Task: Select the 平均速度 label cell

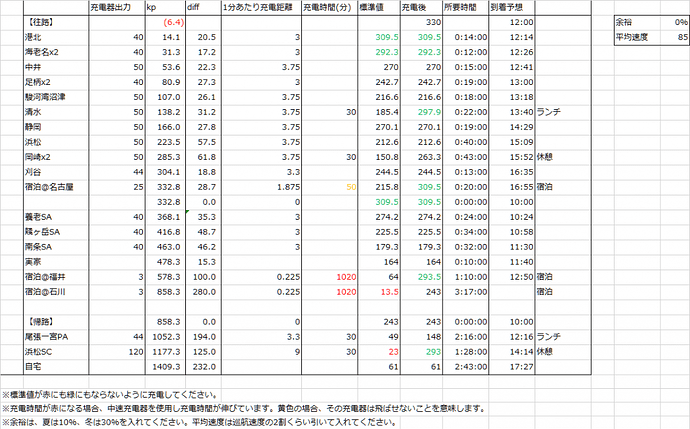Action: pyautogui.click(x=638, y=37)
